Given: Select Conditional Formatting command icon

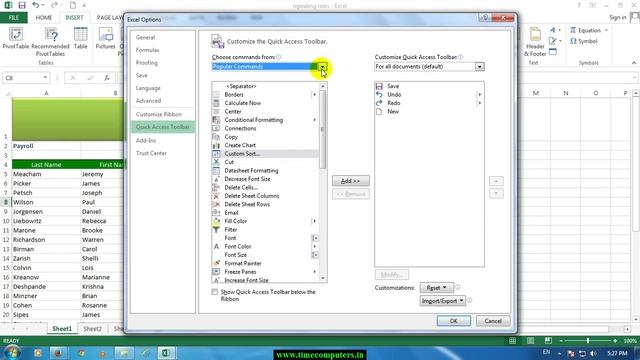Looking at the screenshot, I should coord(216,120).
